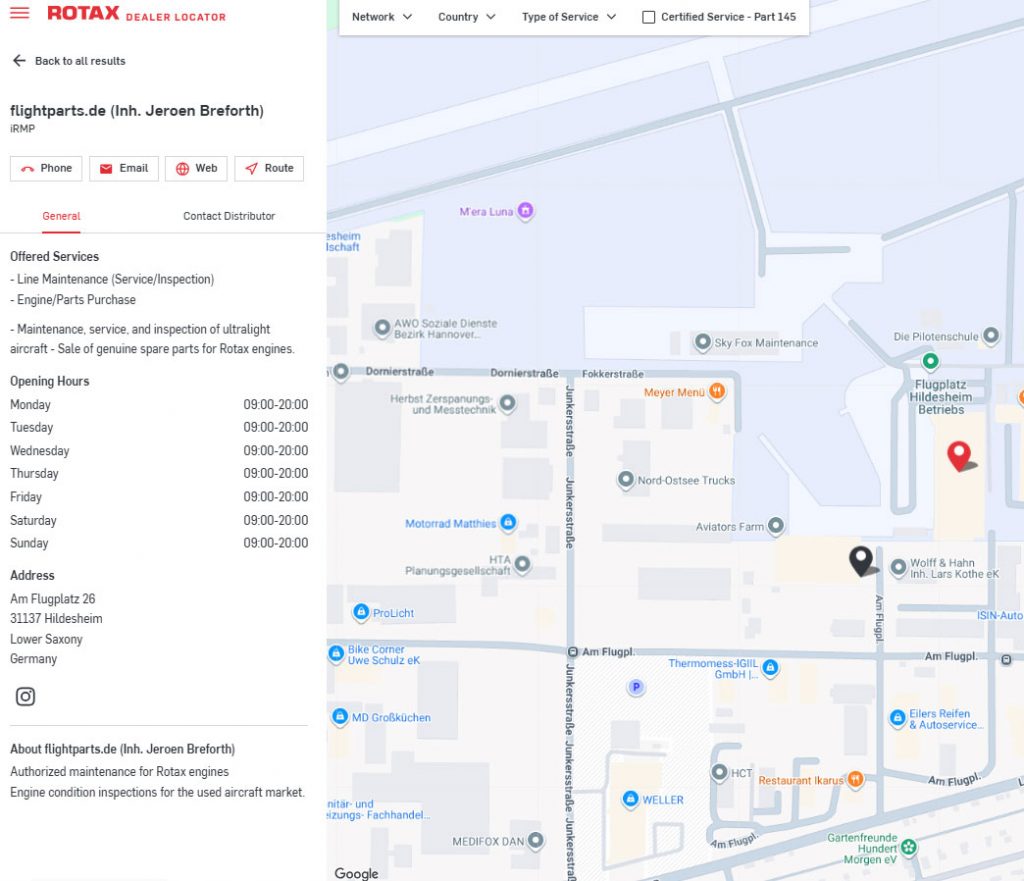Image resolution: width=1024 pixels, height=881 pixels.
Task: Click the Google logo on map
Action: pos(356,873)
